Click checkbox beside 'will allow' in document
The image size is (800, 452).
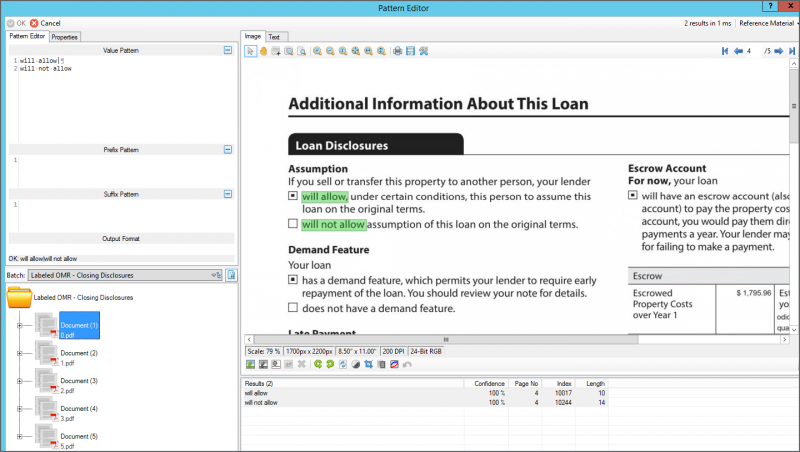pyautogui.click(x=293, y=195)
